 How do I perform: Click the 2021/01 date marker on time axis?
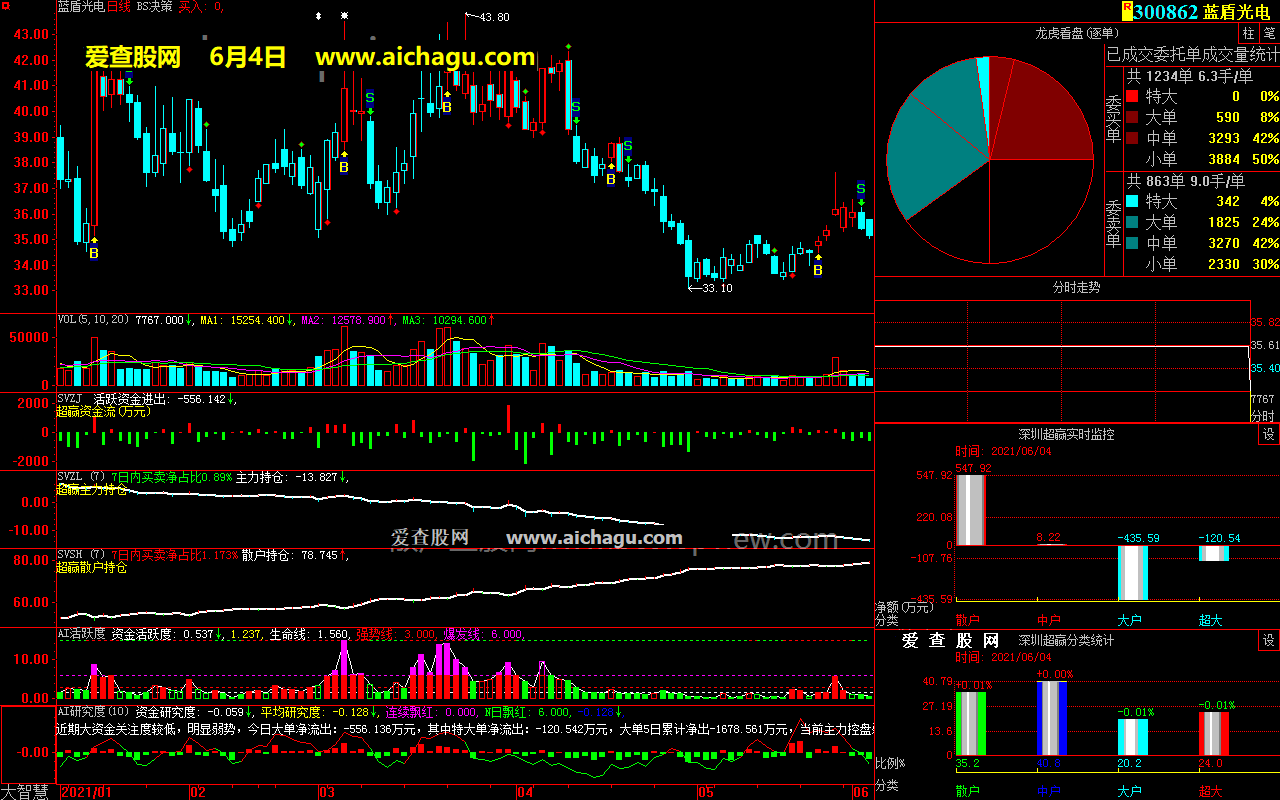(x=86, y=792)
